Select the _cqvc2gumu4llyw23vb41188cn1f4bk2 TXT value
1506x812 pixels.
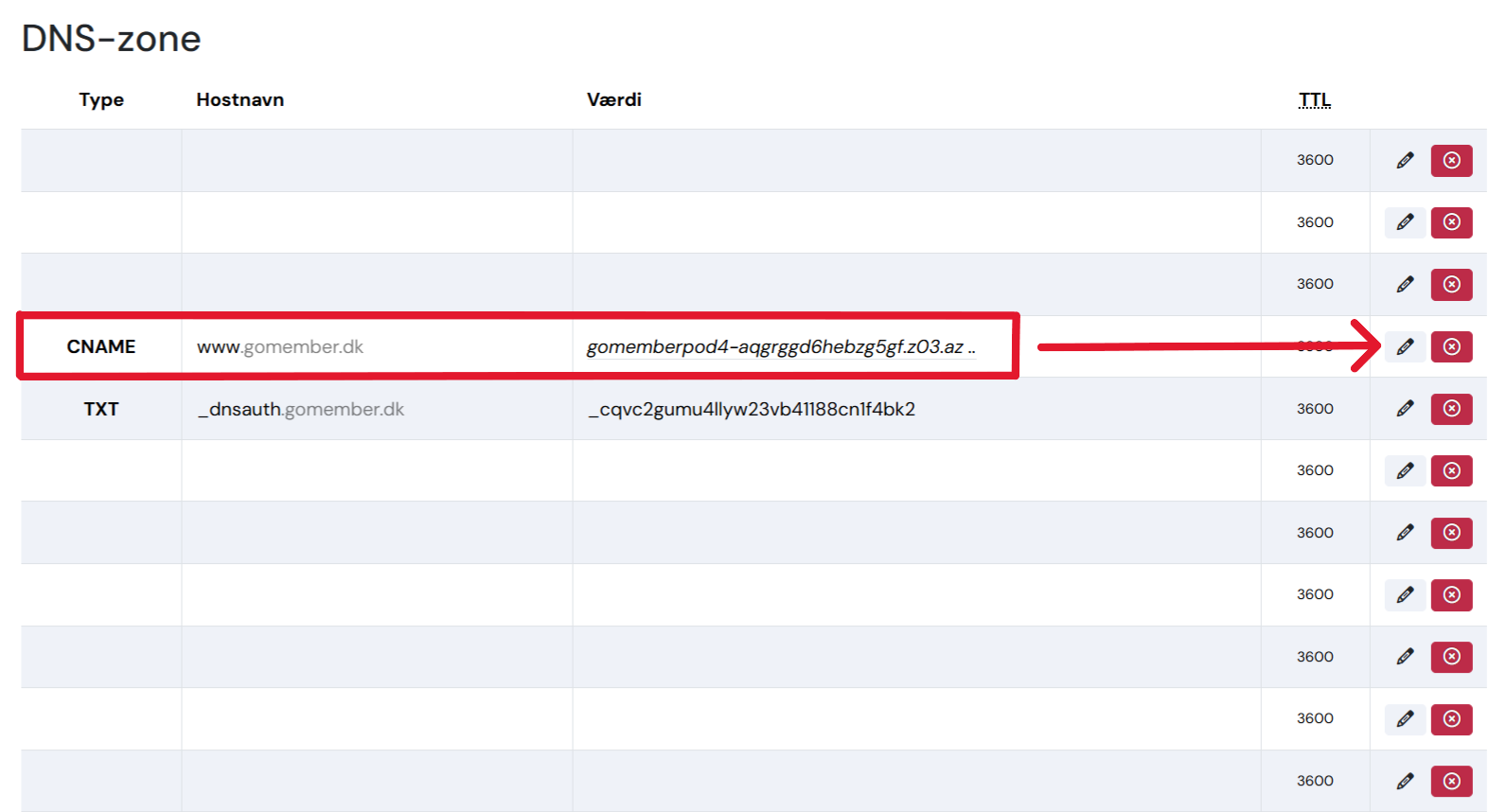tap(752, 409)
